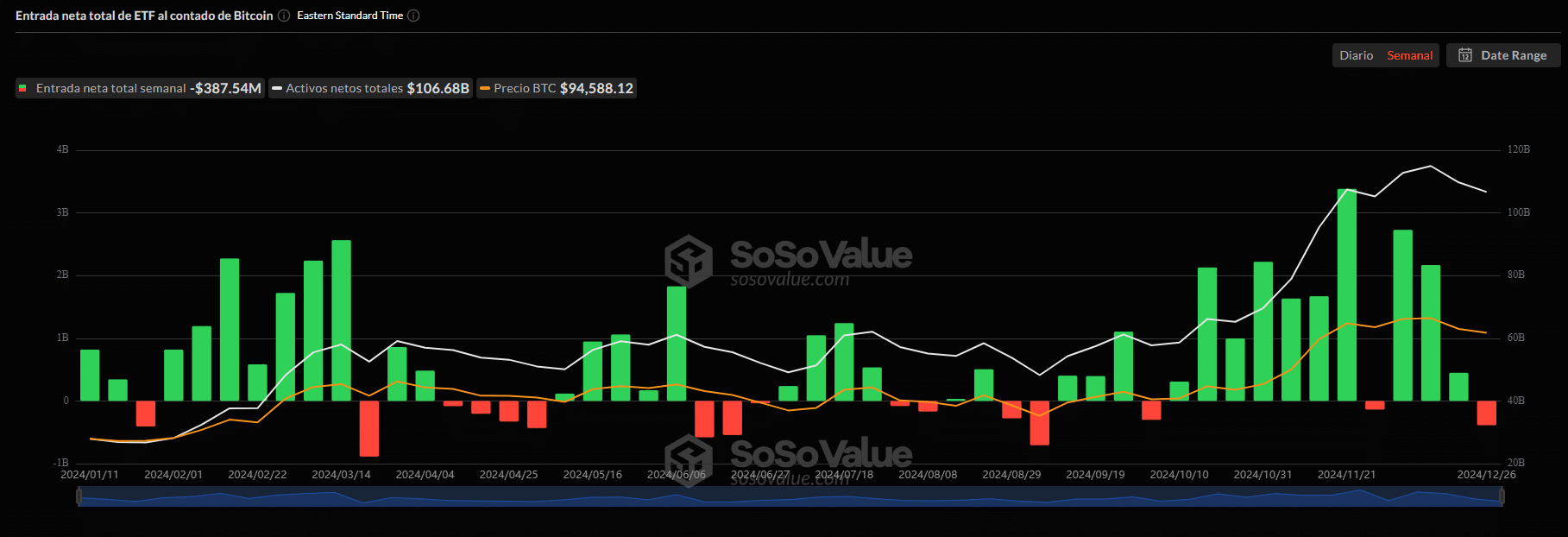
Task: Toggle the Precio BTC line series
Action: point(525,88)
